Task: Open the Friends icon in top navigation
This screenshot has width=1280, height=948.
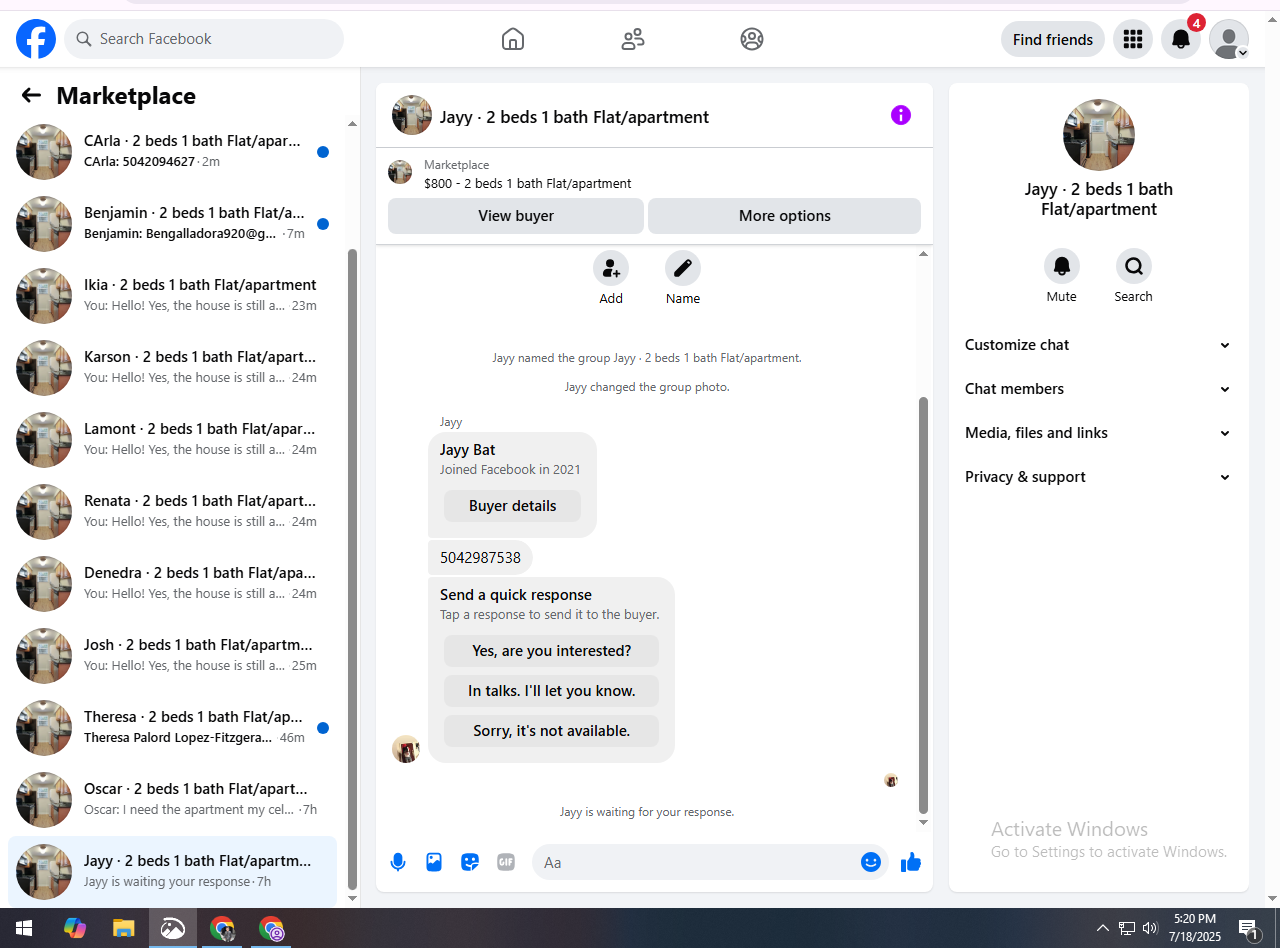Action: coord(633,39)
